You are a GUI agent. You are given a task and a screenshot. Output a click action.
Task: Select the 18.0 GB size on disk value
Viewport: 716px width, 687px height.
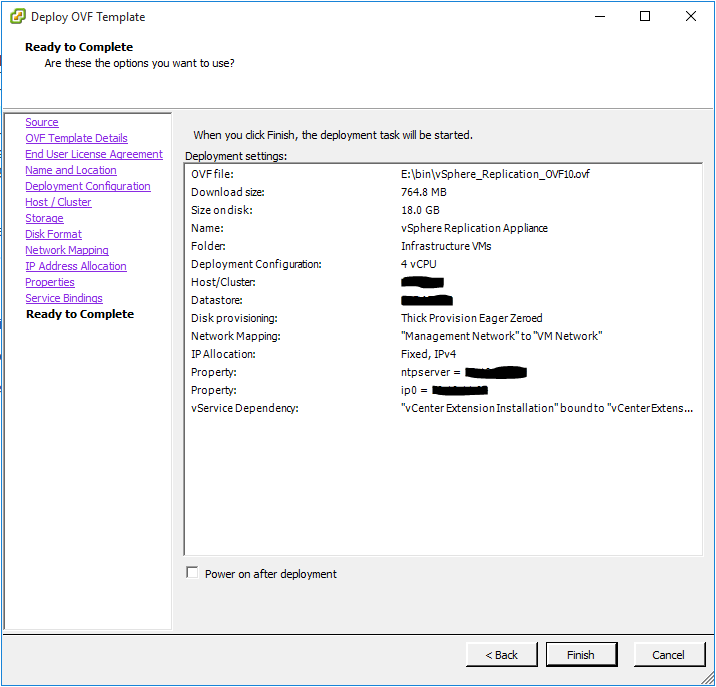[x=420, y=210]
